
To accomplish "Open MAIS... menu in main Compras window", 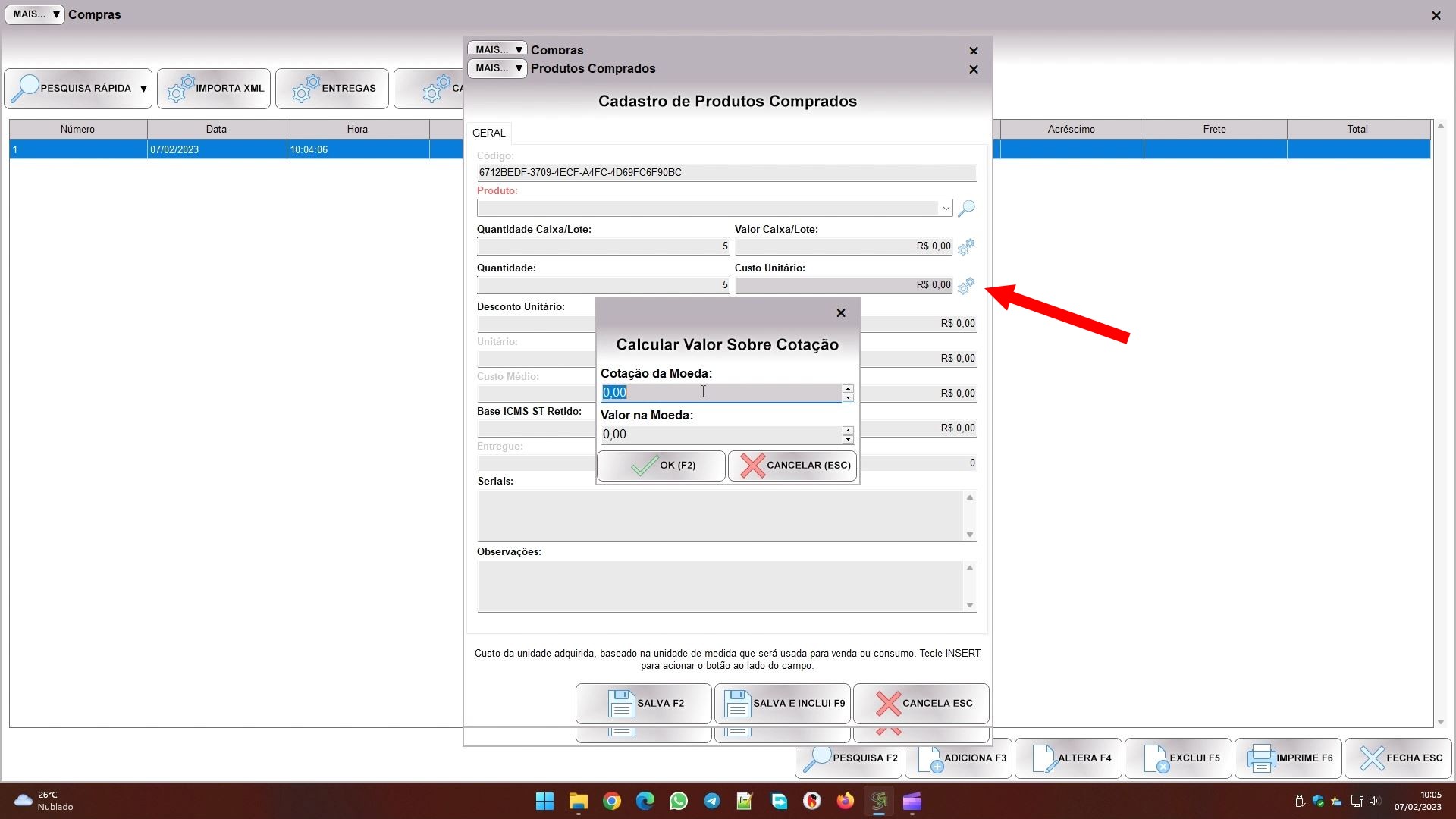I will (x=35, y=14).
